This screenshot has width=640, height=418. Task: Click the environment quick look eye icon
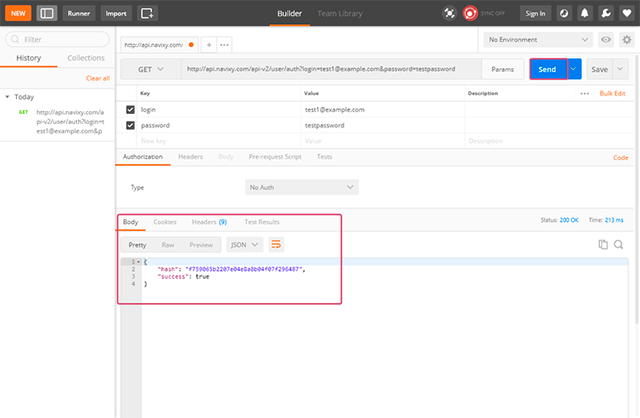606,40
